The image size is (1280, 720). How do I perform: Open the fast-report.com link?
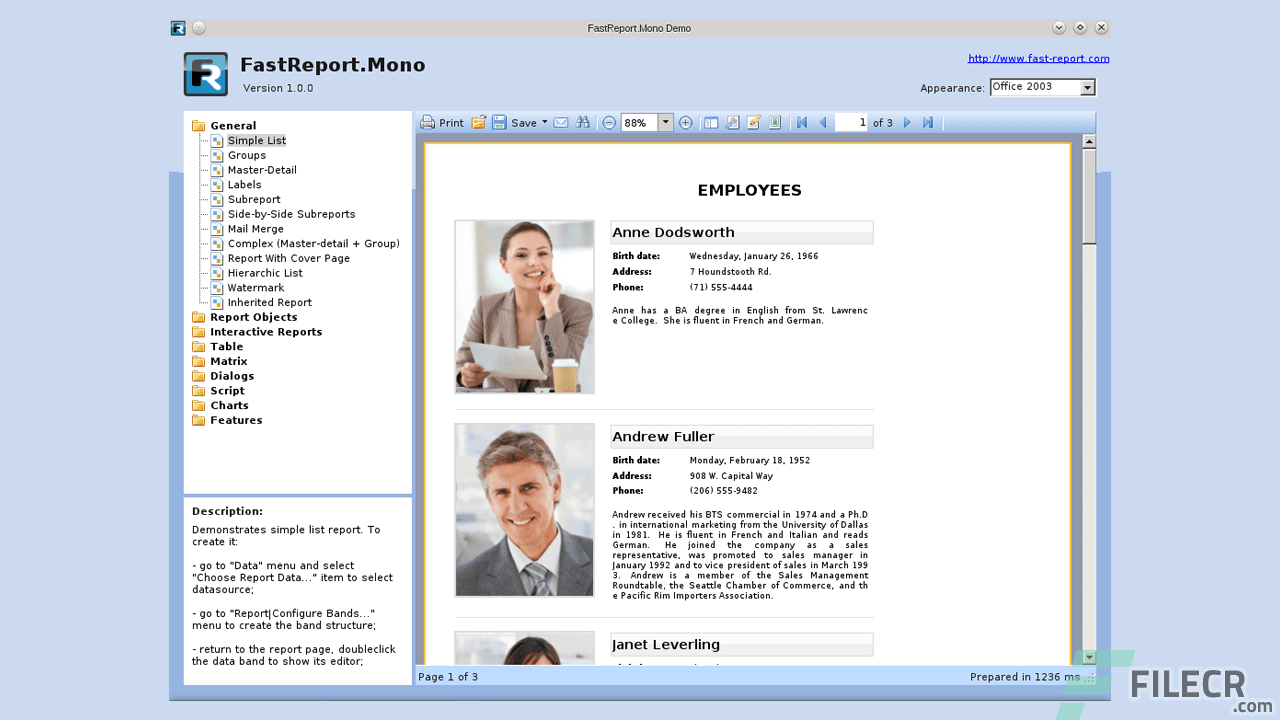pos(1039,58)
